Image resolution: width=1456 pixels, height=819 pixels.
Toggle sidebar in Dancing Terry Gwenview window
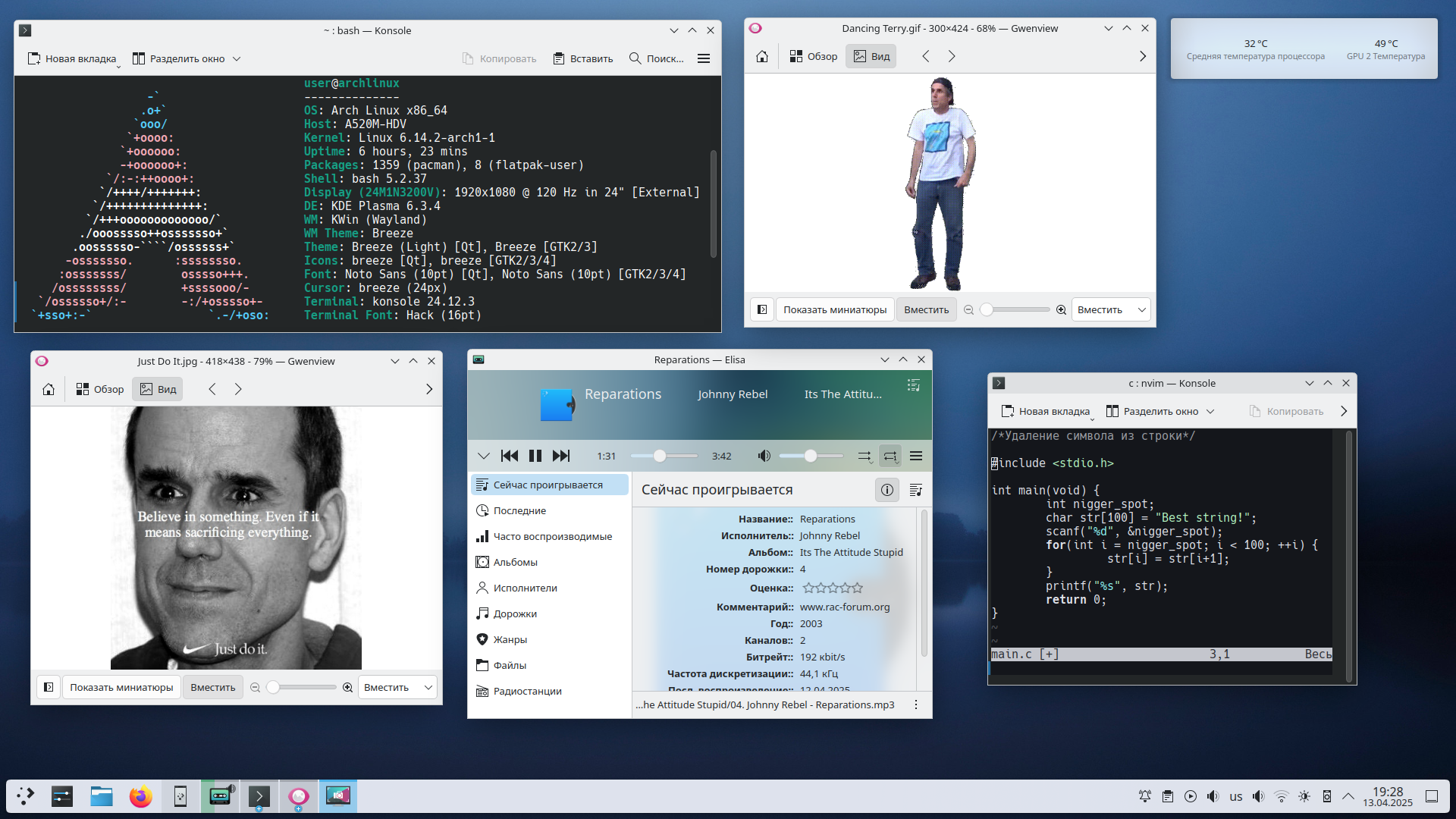pyautogui.click(x=762, y=309)
